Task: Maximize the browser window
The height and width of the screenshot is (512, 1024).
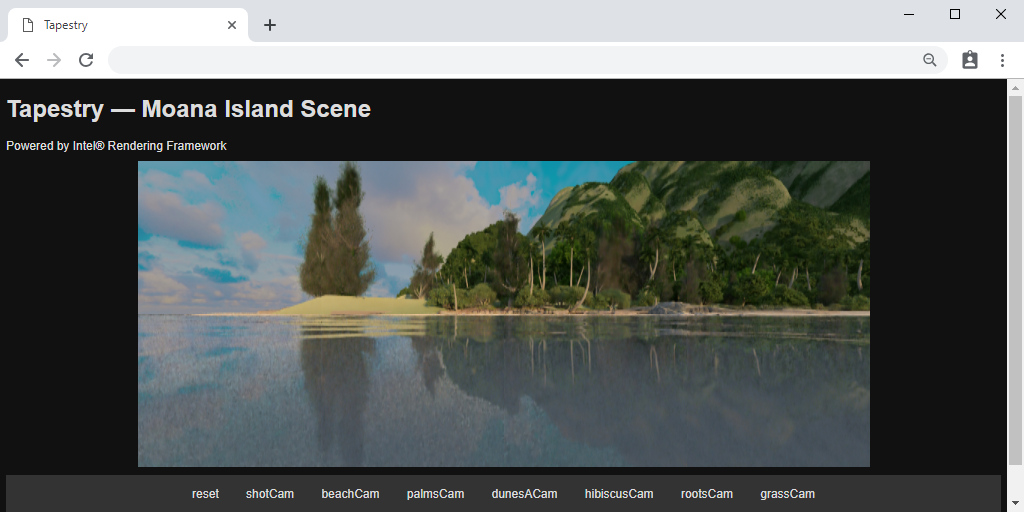Action: point(955,14)
